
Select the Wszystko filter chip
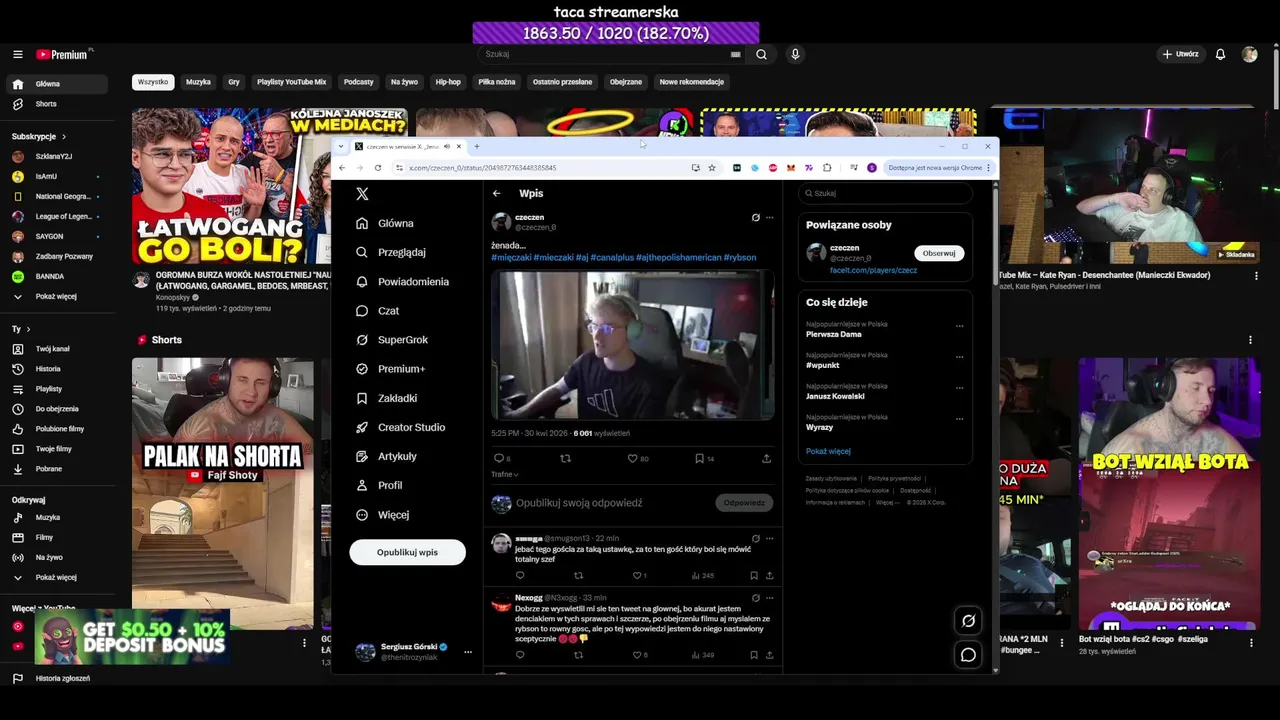coord(153,82)
